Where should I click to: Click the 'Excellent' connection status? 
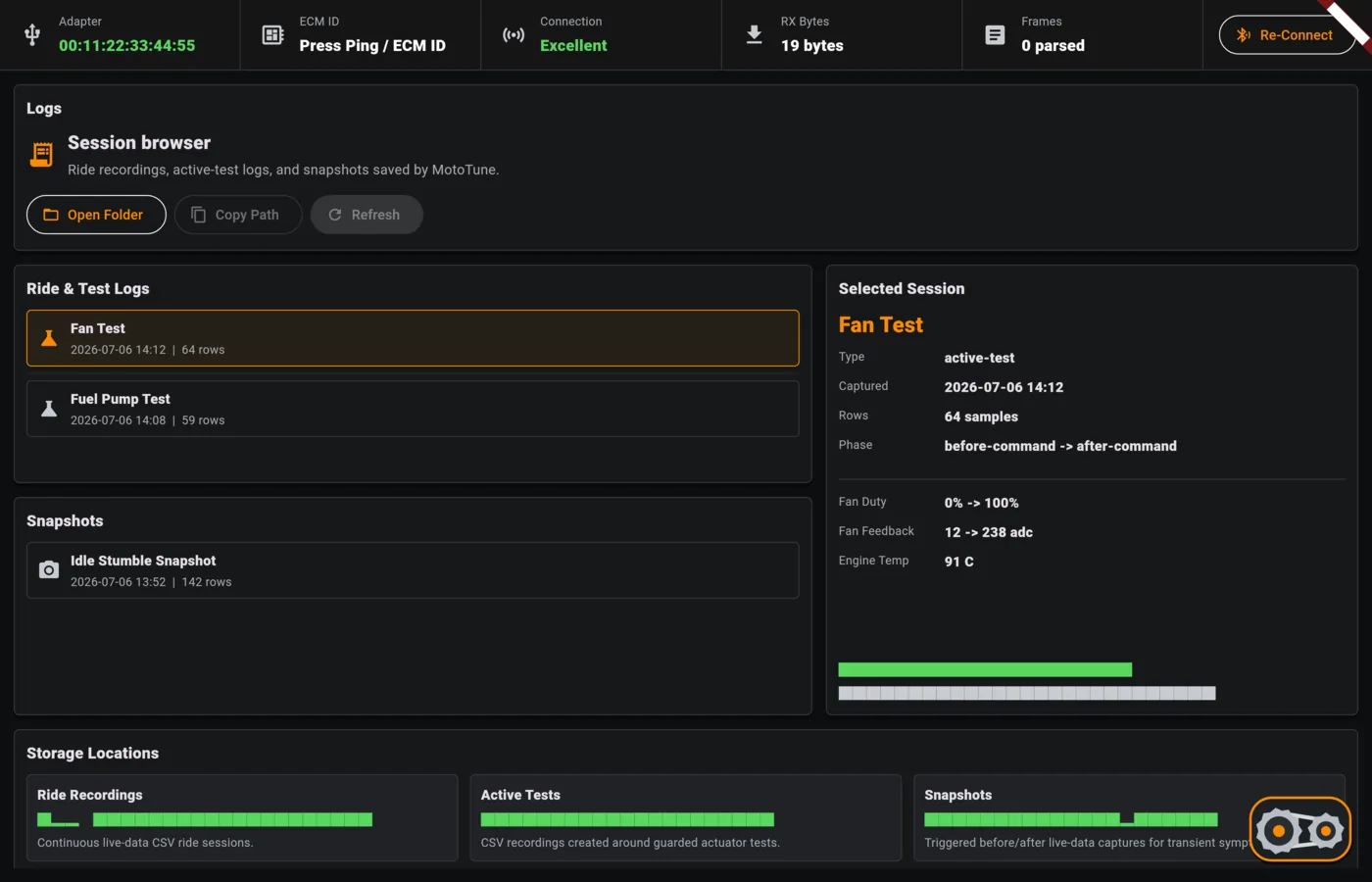tap(573, 45)
